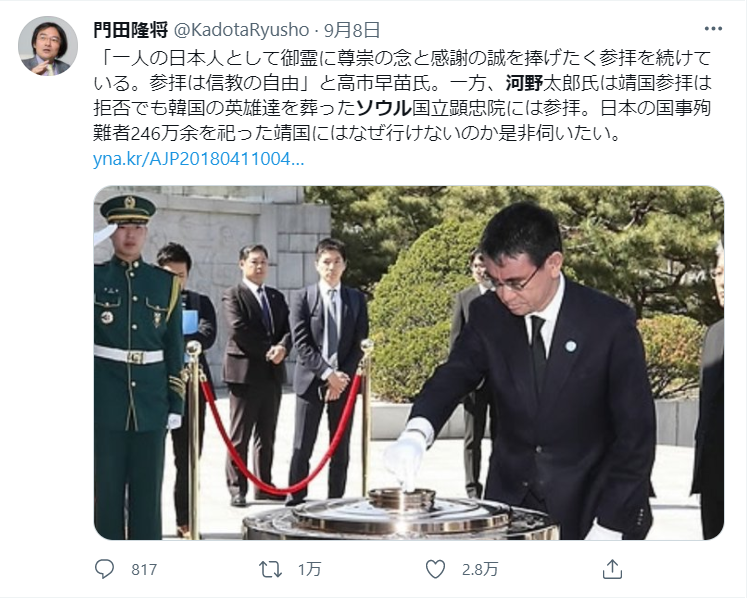Click the 2.8万 like count

tap(480, 570)
